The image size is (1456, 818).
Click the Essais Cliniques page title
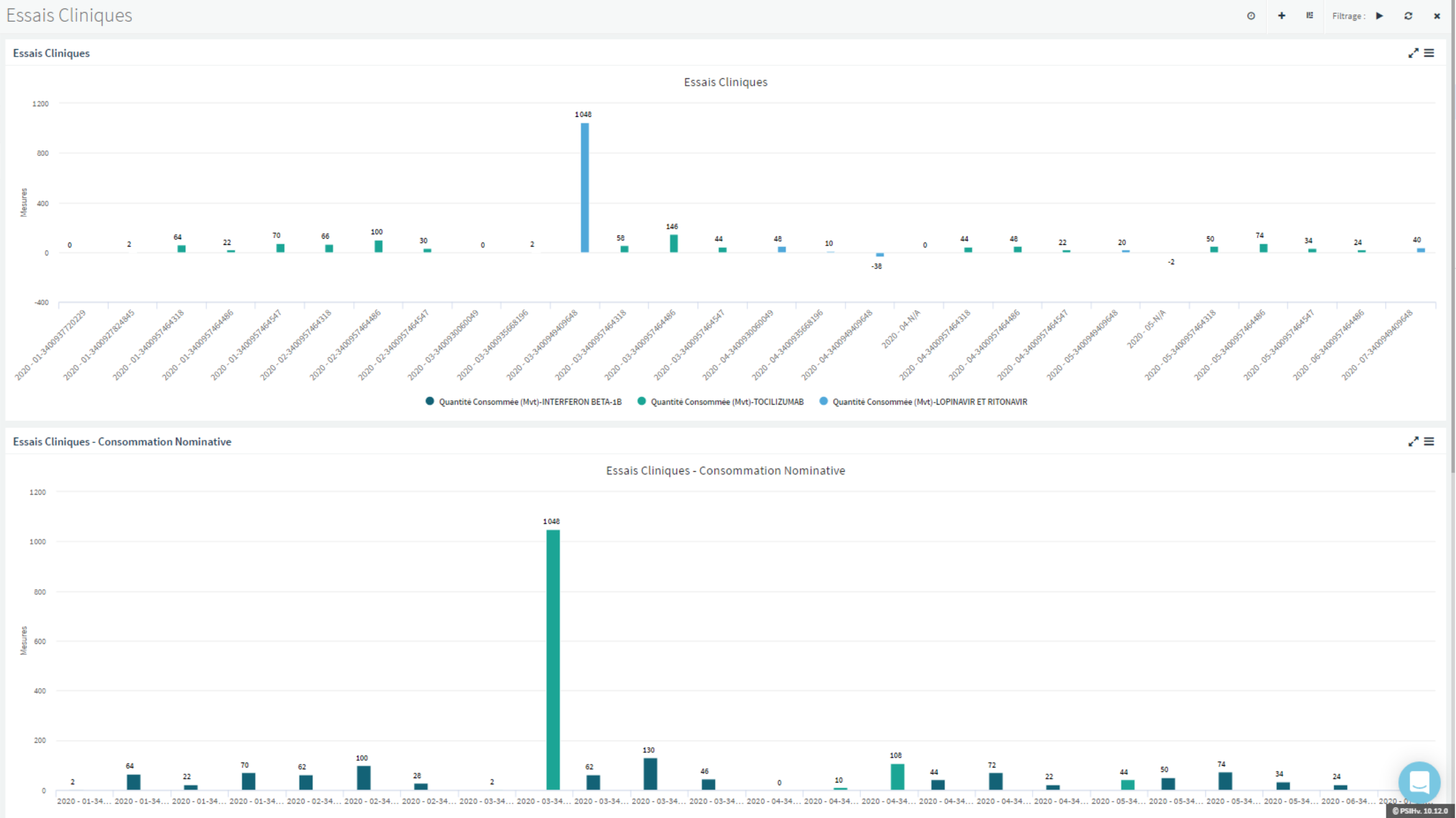[x=69, y=15]
